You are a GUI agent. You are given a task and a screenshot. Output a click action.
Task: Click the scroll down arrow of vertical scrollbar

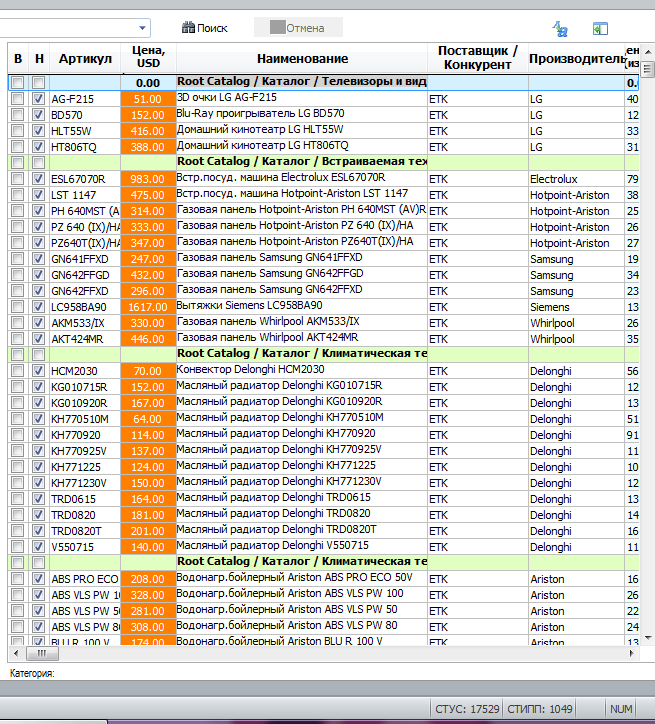click(648, 638)
